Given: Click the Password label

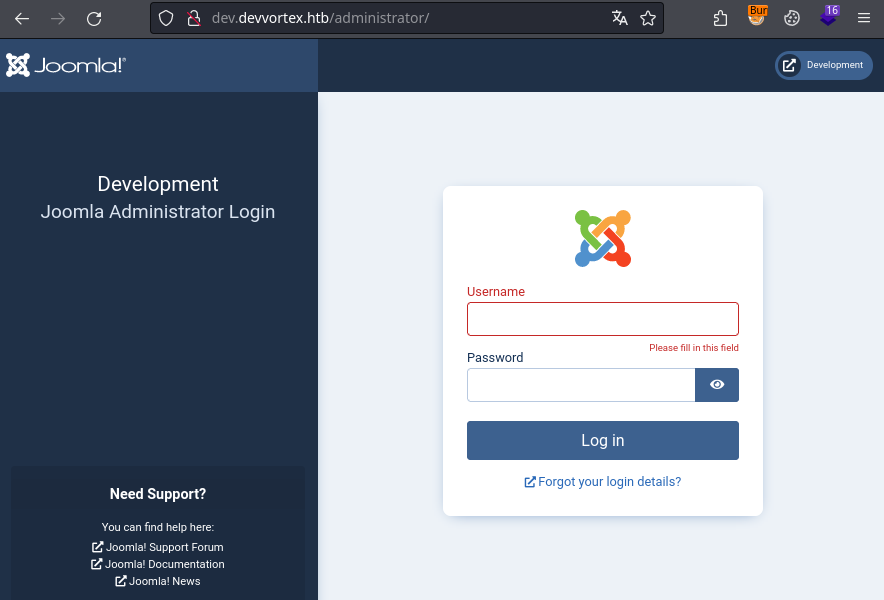Looking at the screenshot, I should click(495, 358).
